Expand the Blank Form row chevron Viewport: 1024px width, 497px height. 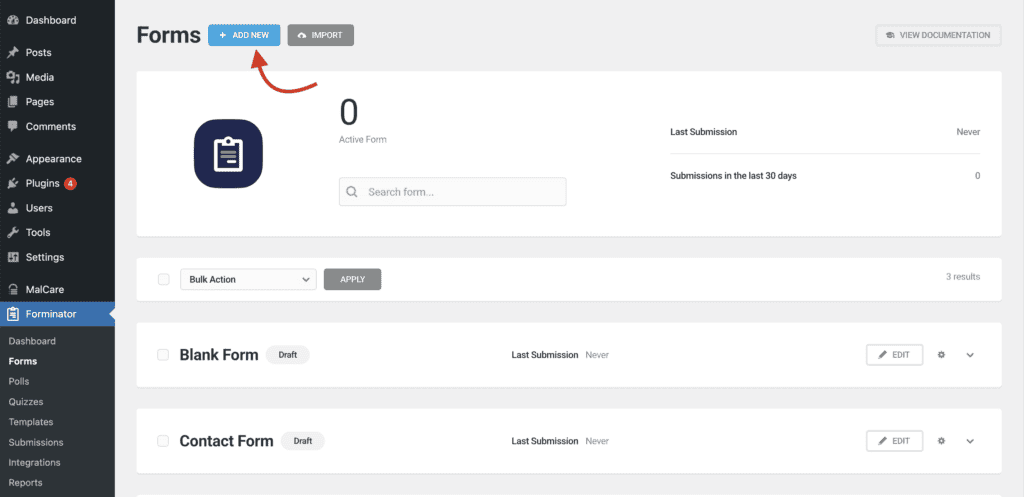(x=970, y=355)
